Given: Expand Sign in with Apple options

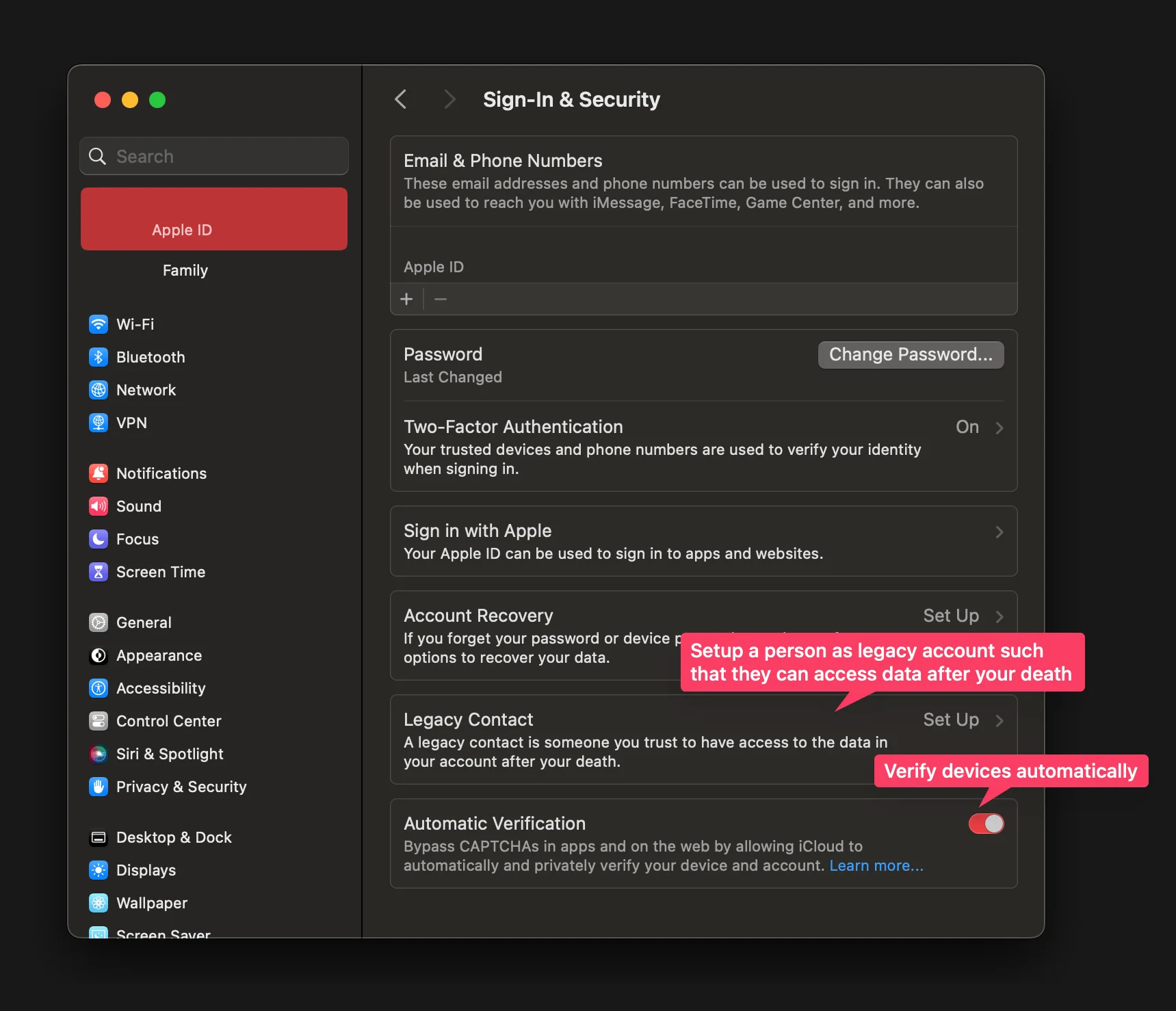Looking at the screenshot, I should click(999, 531).
